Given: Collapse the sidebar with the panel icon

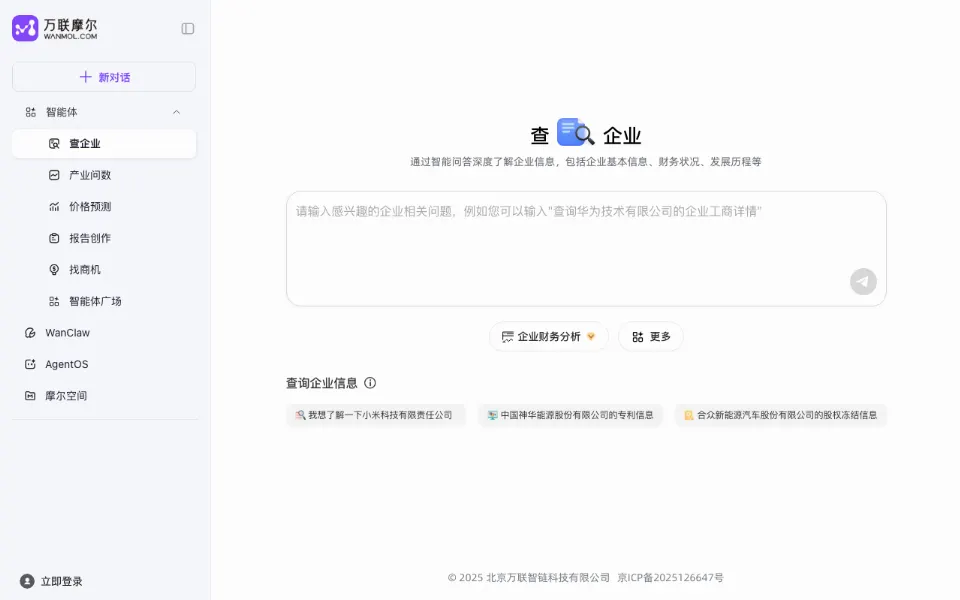Looking at the screenshot, I should point(188,29).
